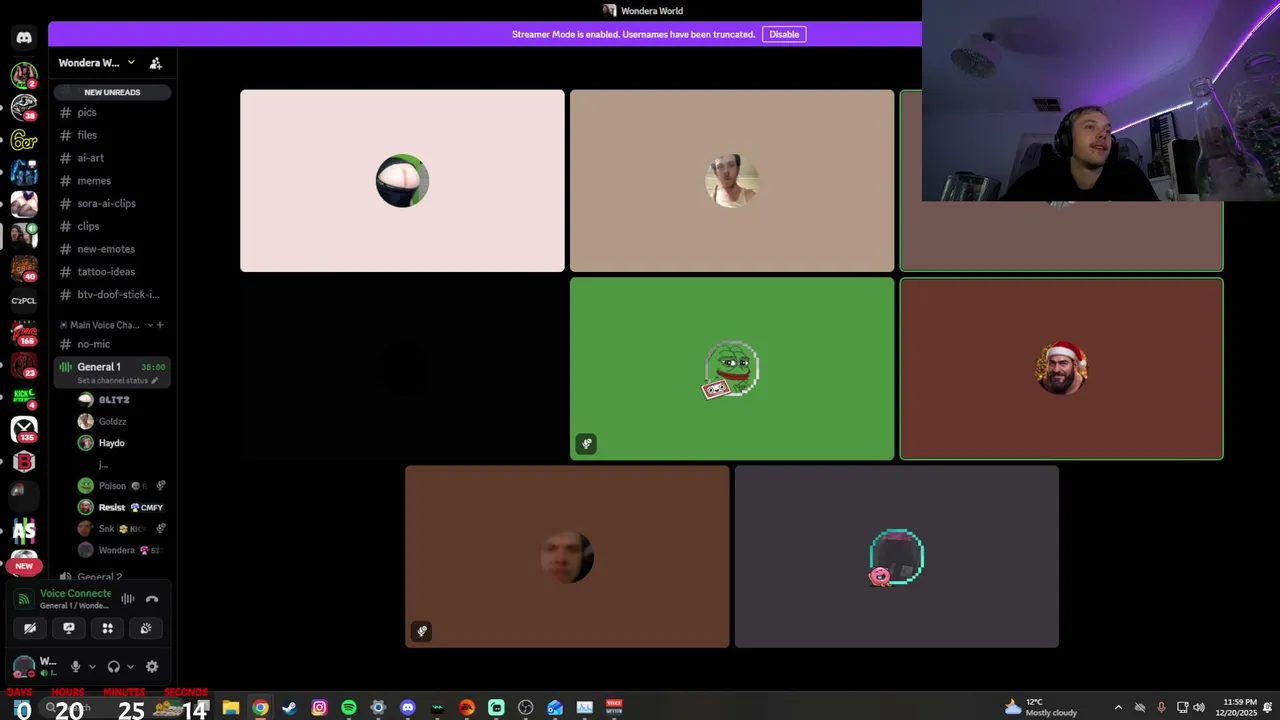Open server with 135 badge in sidebar
Viewport: 1280px width, 720px height.
(24, 430)
